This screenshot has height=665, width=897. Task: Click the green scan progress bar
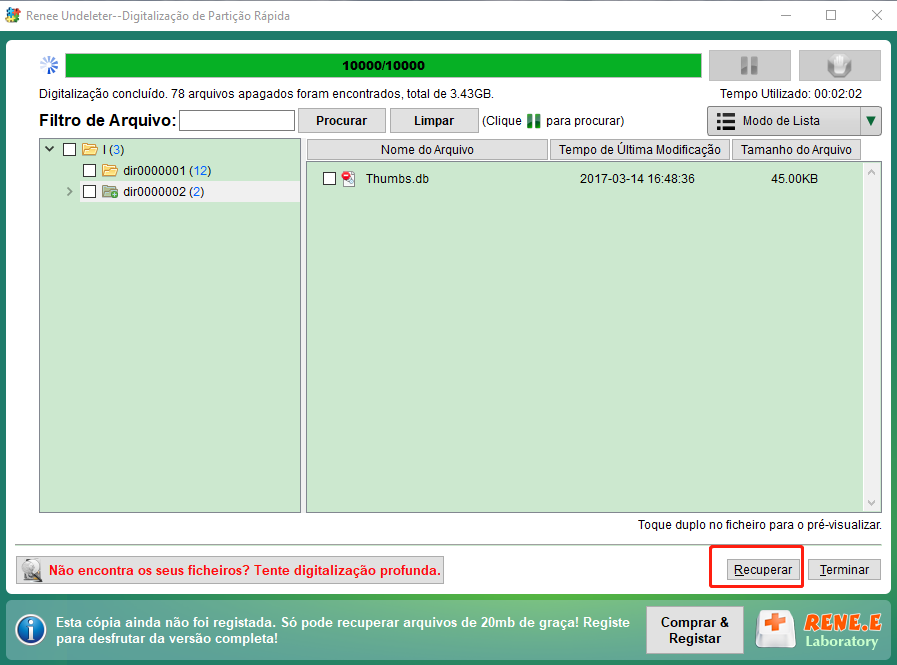[383, 65]
